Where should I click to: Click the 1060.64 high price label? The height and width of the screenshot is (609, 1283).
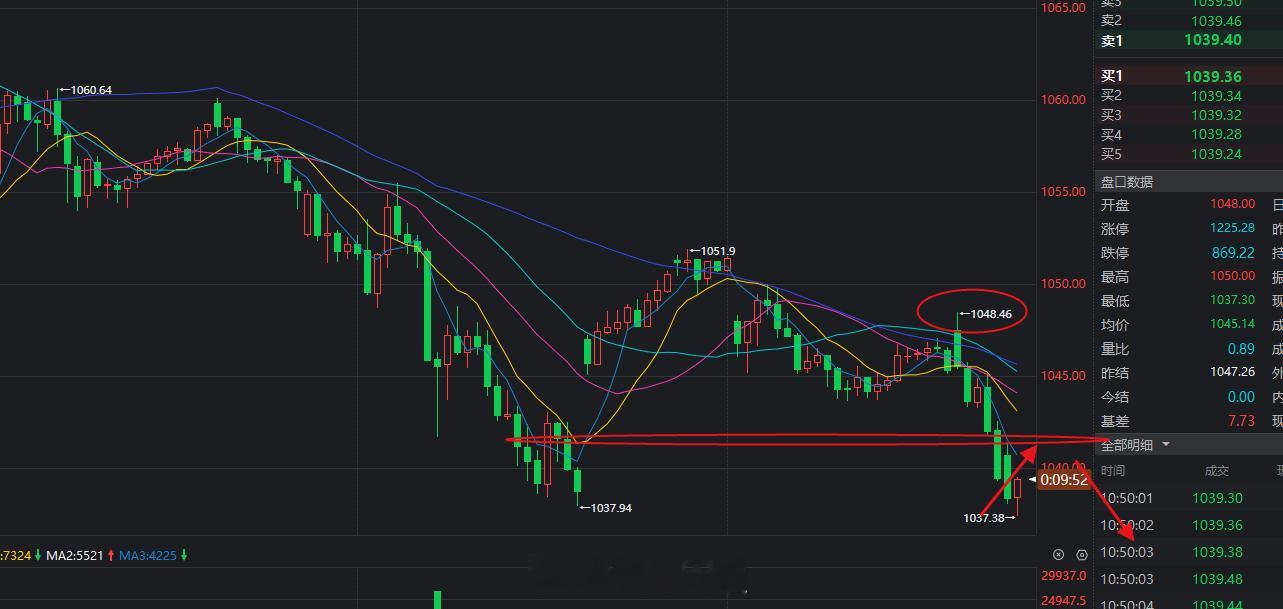pos(90,90)
